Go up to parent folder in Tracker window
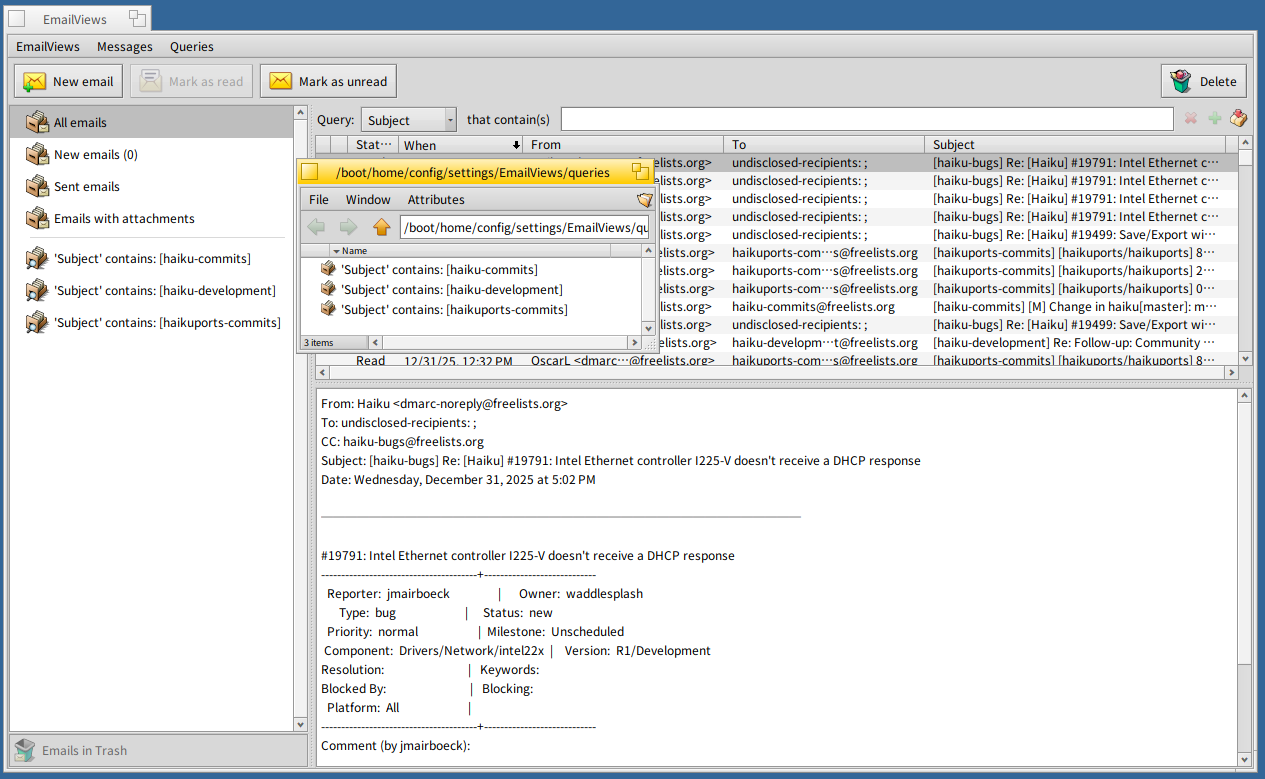 [x=381, y=227]
